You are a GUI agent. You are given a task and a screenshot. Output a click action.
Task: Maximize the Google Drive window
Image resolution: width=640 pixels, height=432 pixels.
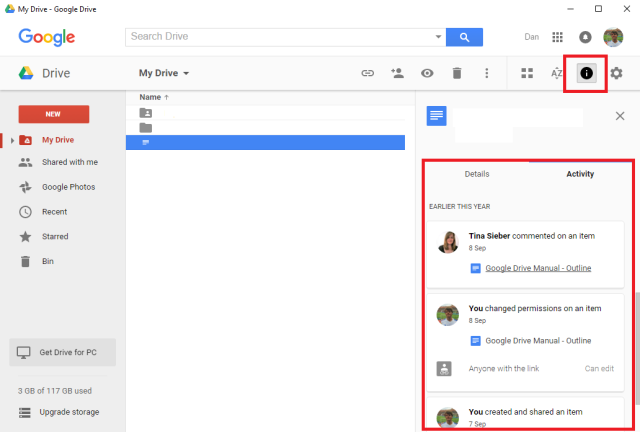(x=598, y=9)
